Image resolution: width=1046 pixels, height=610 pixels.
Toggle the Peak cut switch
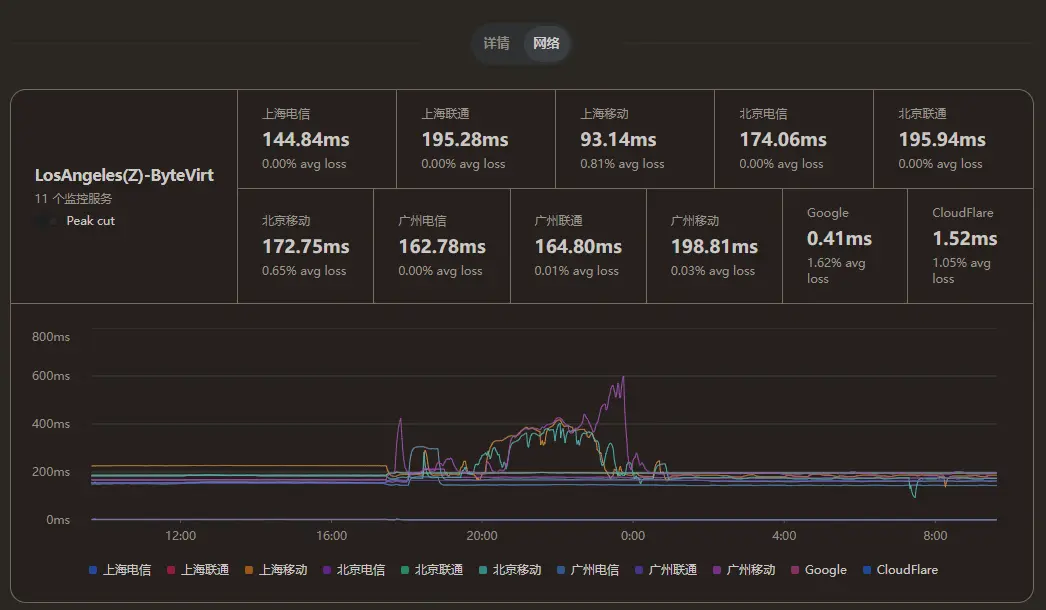pos(47,221)
